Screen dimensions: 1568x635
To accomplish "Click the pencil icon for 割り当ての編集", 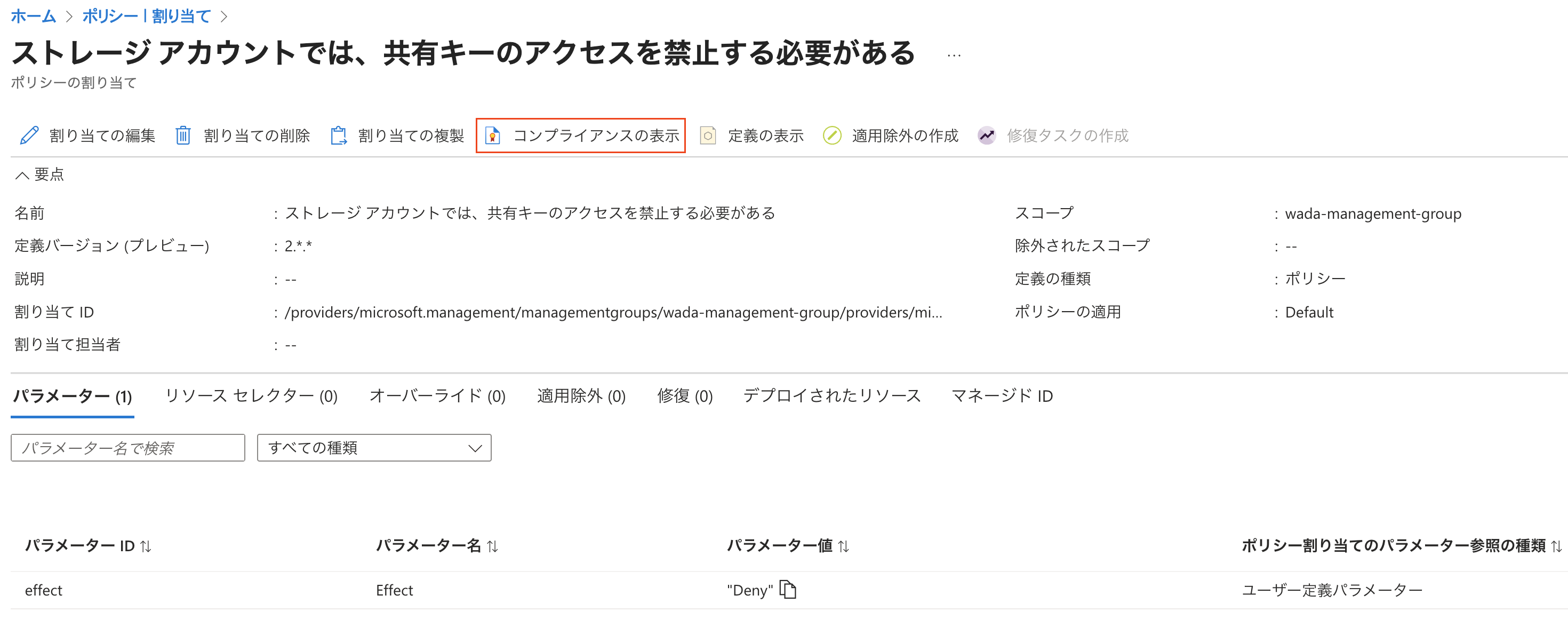I will click(29, 135).
